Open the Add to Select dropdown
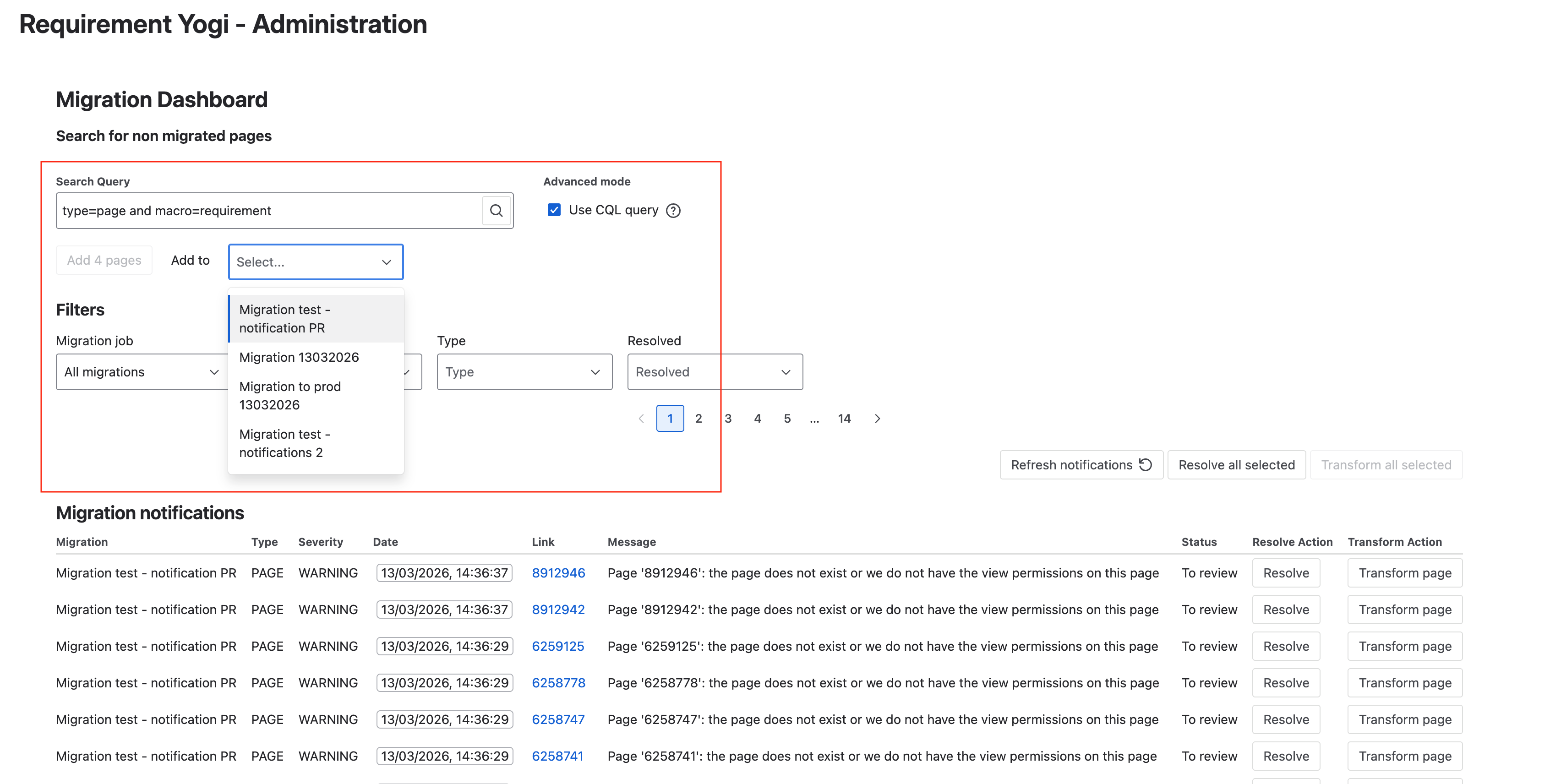The height and width of the screenshot is (784, 1550). 315,262
